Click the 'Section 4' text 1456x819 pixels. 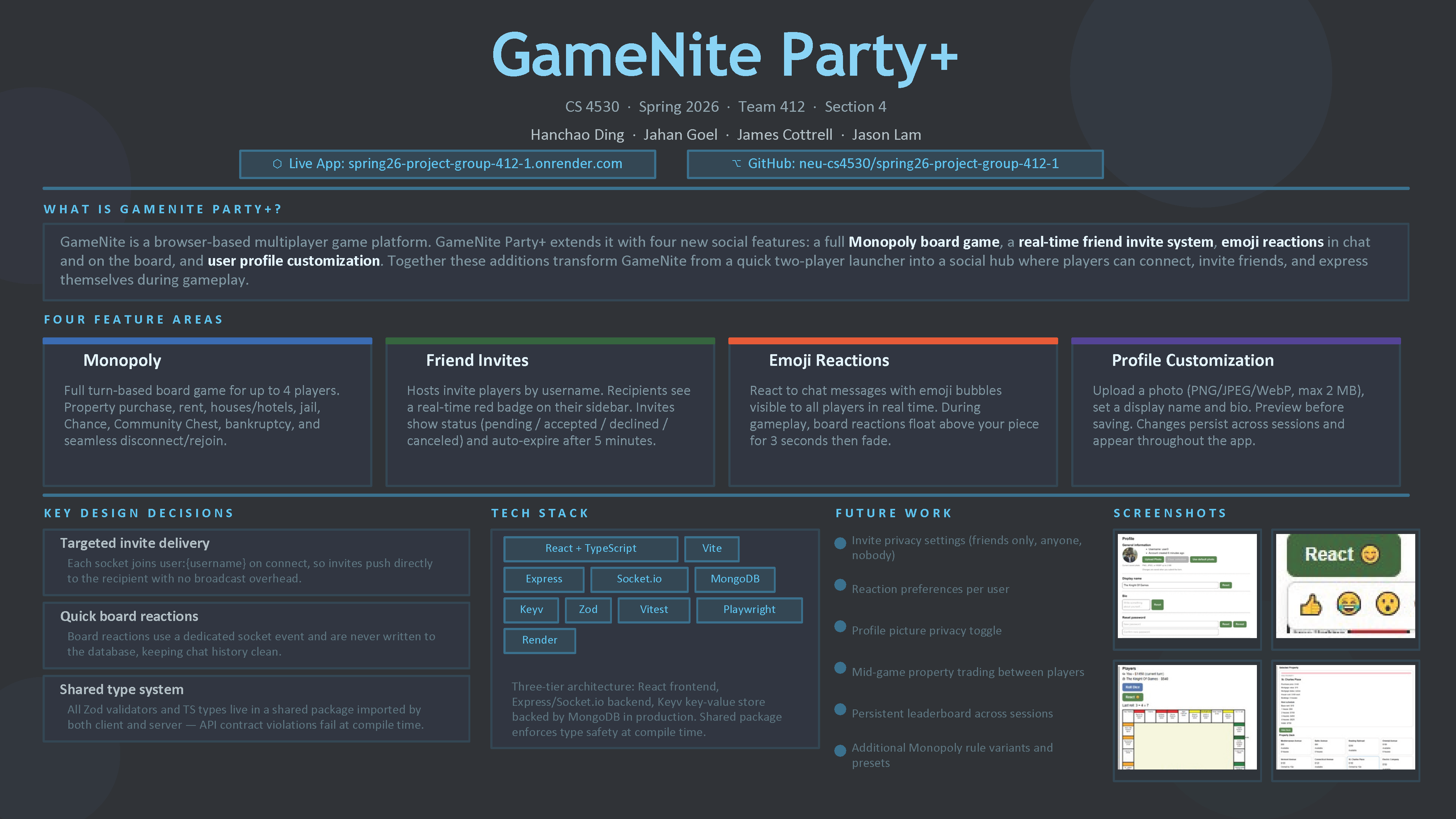click(856, 107)
